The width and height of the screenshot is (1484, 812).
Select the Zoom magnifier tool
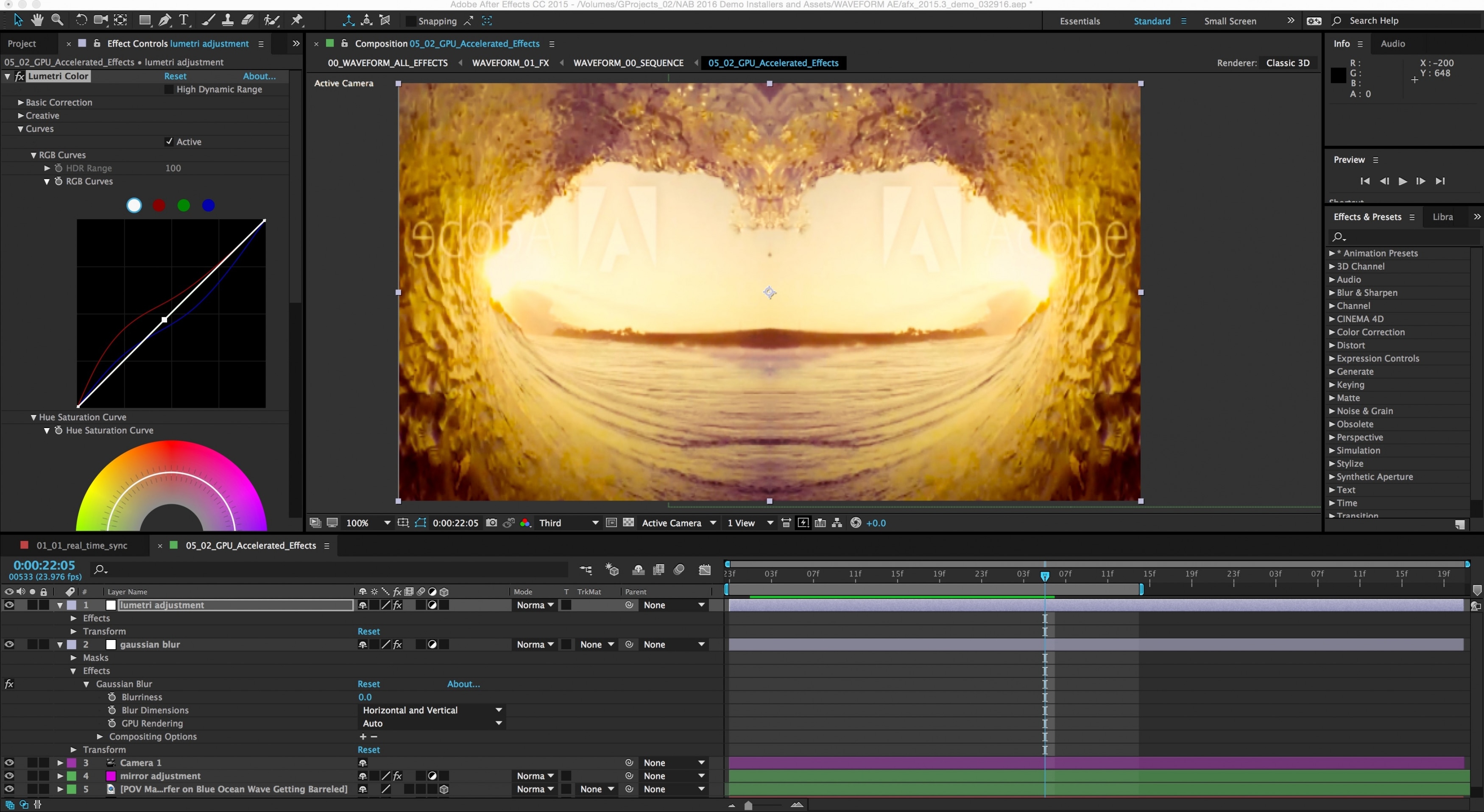coord(57,20)
